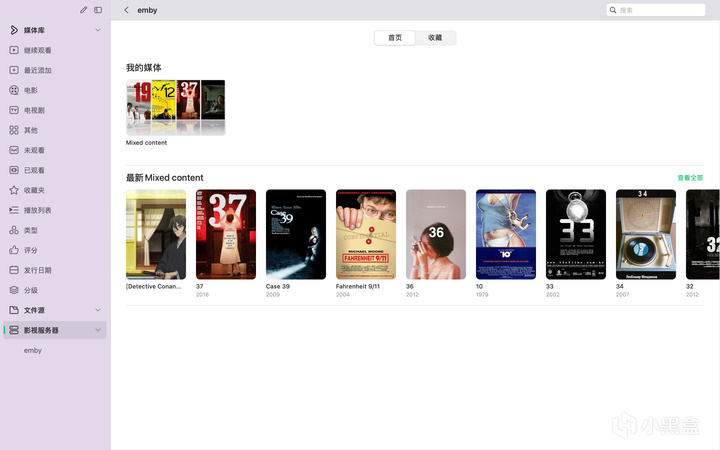720x450 pixels.
Task: Click the [Detective Conan... title text
Action: click(x=154, y=286)
